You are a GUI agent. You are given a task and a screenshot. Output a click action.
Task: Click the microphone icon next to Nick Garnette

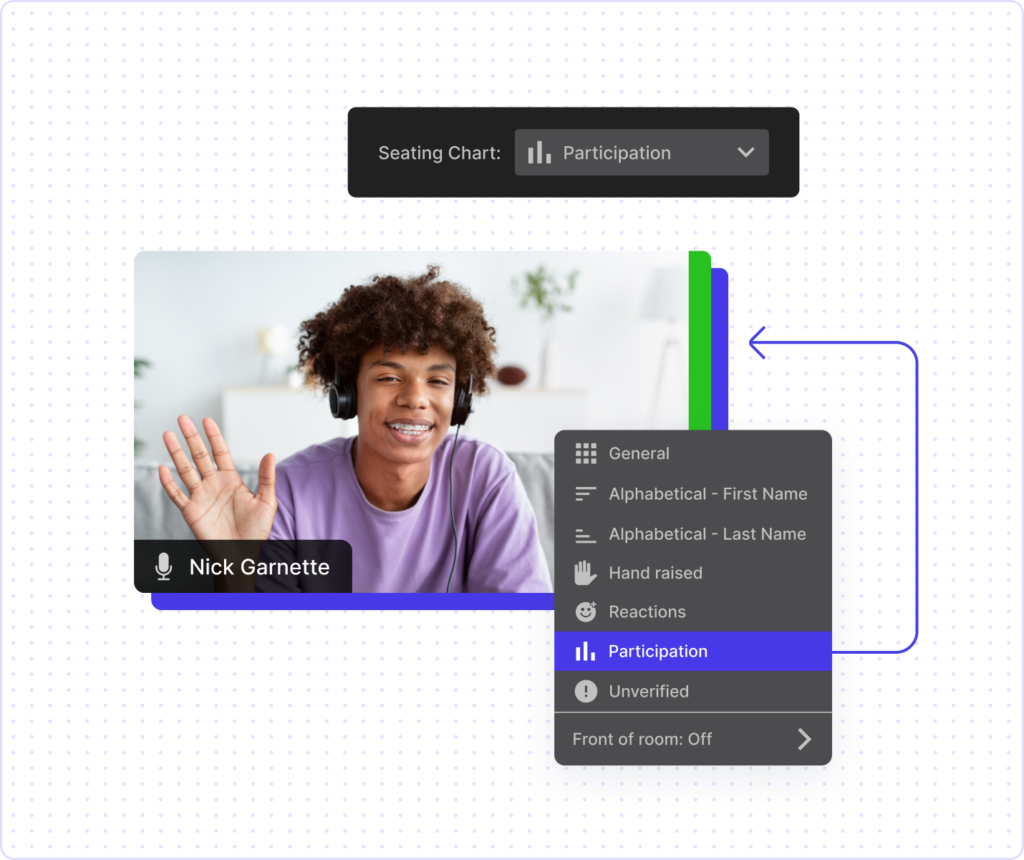[x=163, y=567]
